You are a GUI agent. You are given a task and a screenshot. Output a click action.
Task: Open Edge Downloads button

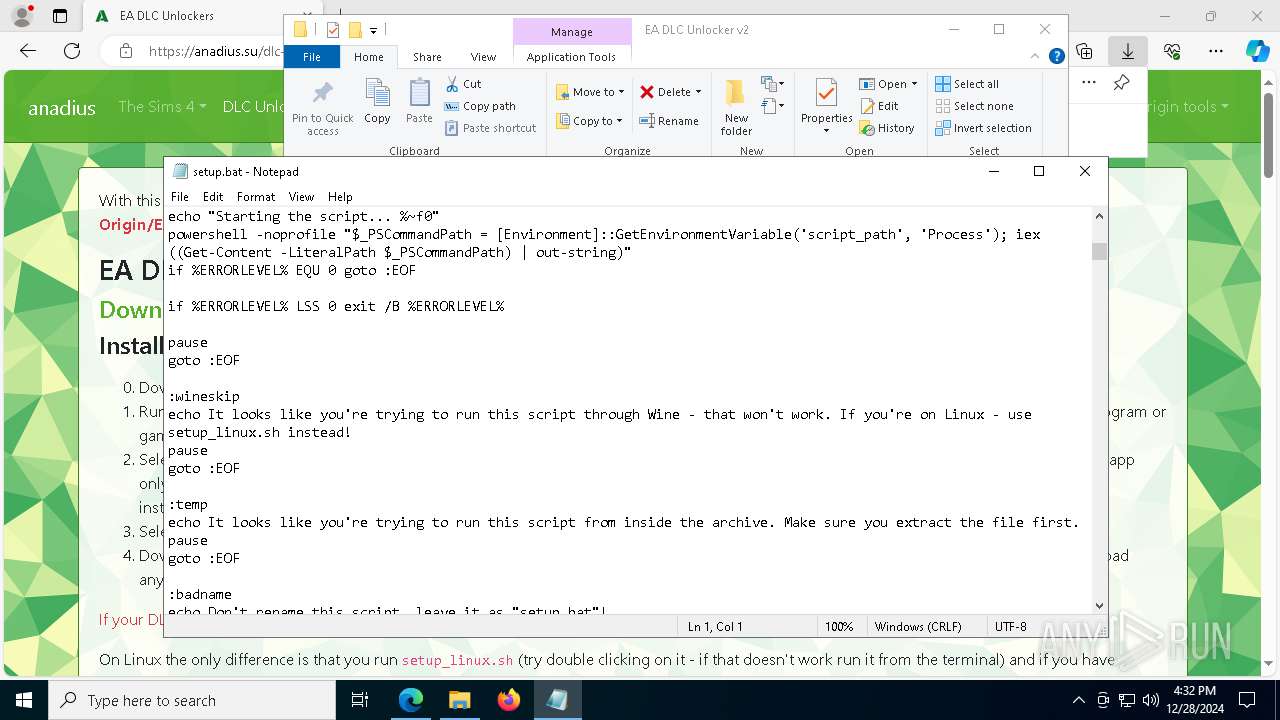coord(1127,50)
